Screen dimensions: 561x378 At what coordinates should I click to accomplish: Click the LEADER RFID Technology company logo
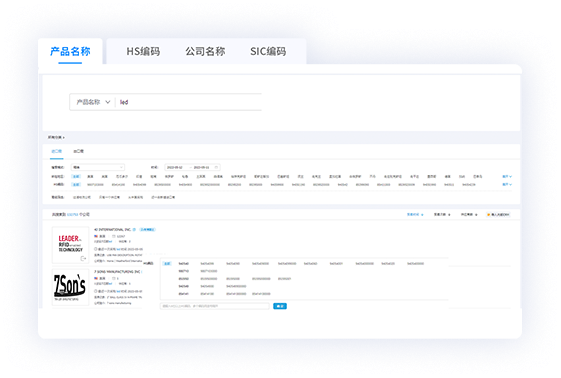click(70, 245)
